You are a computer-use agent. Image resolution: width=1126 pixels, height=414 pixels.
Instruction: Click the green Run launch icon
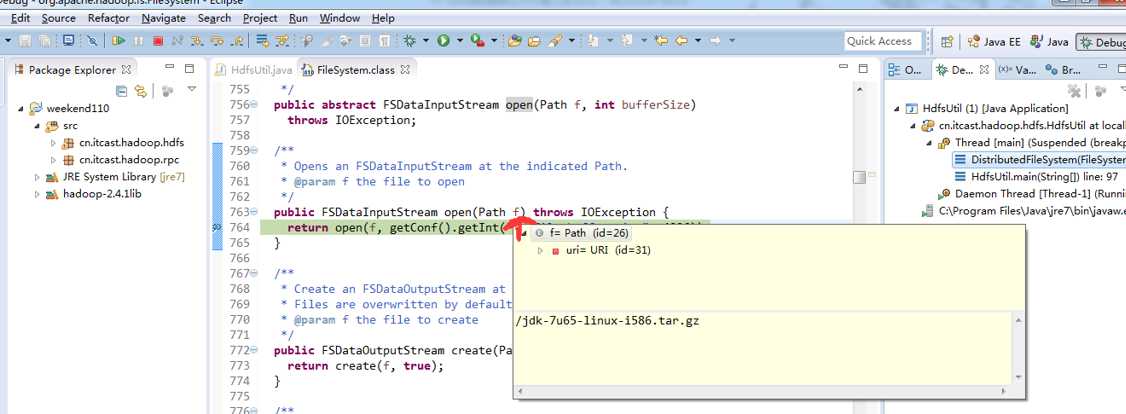[x=443, y=41]
